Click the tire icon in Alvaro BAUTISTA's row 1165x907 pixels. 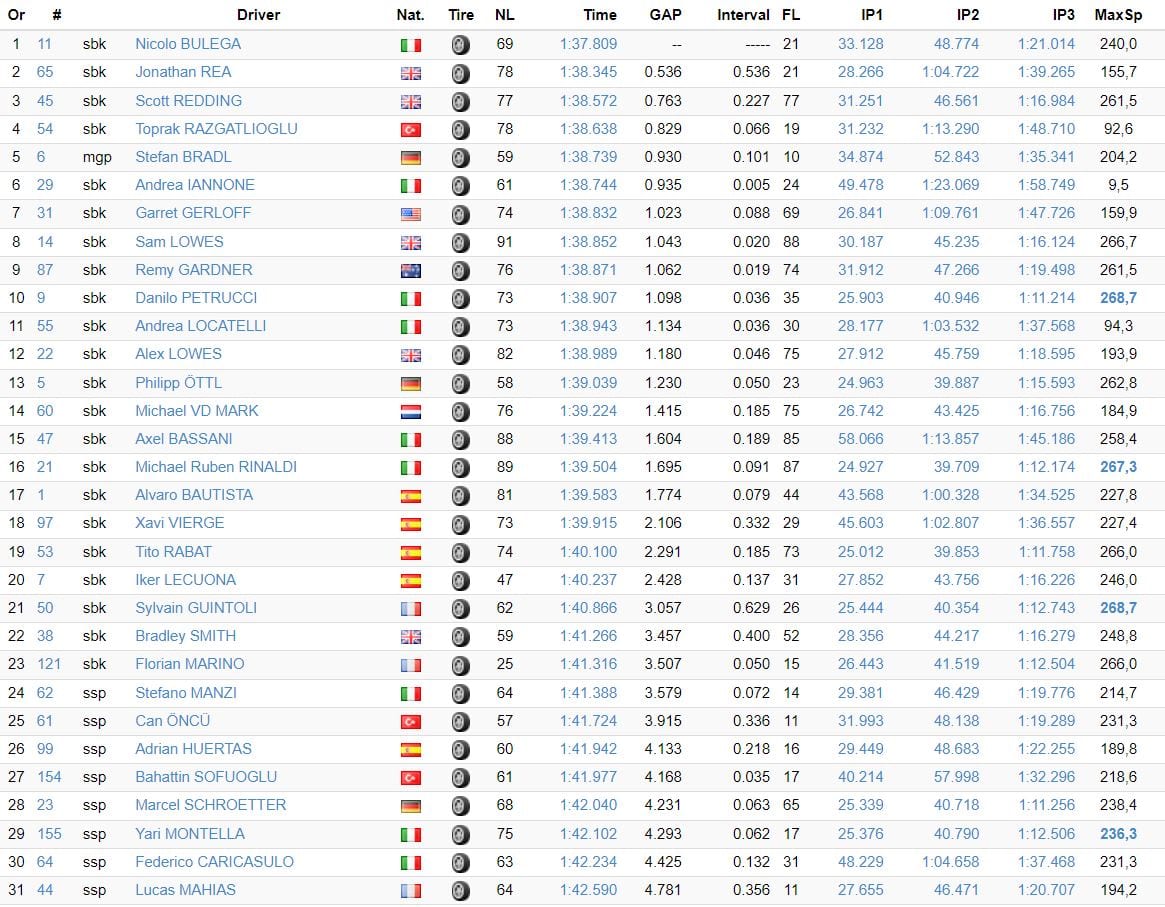point(460,496)
